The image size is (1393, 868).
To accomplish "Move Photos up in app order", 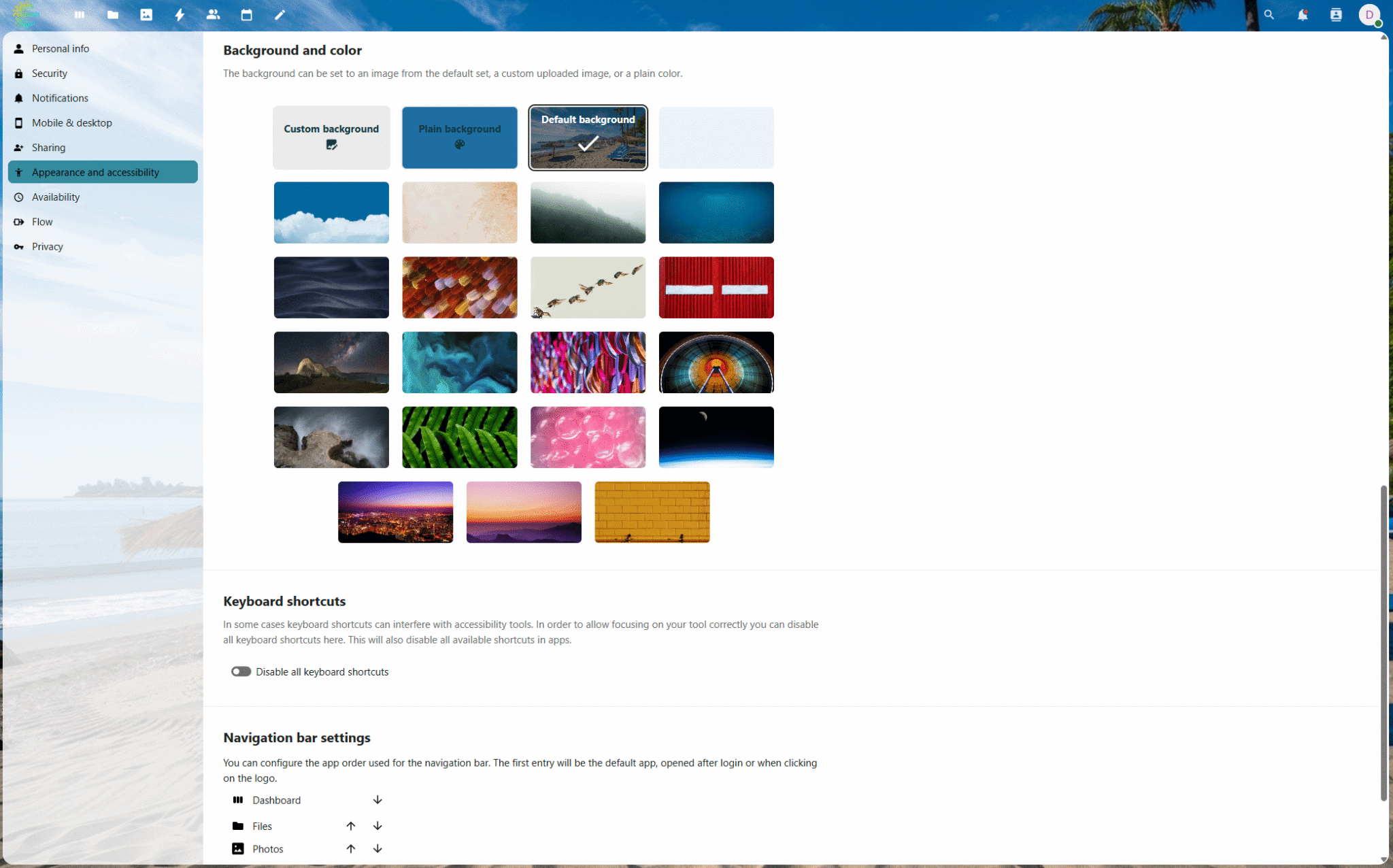I will click(x=351, y=849).
